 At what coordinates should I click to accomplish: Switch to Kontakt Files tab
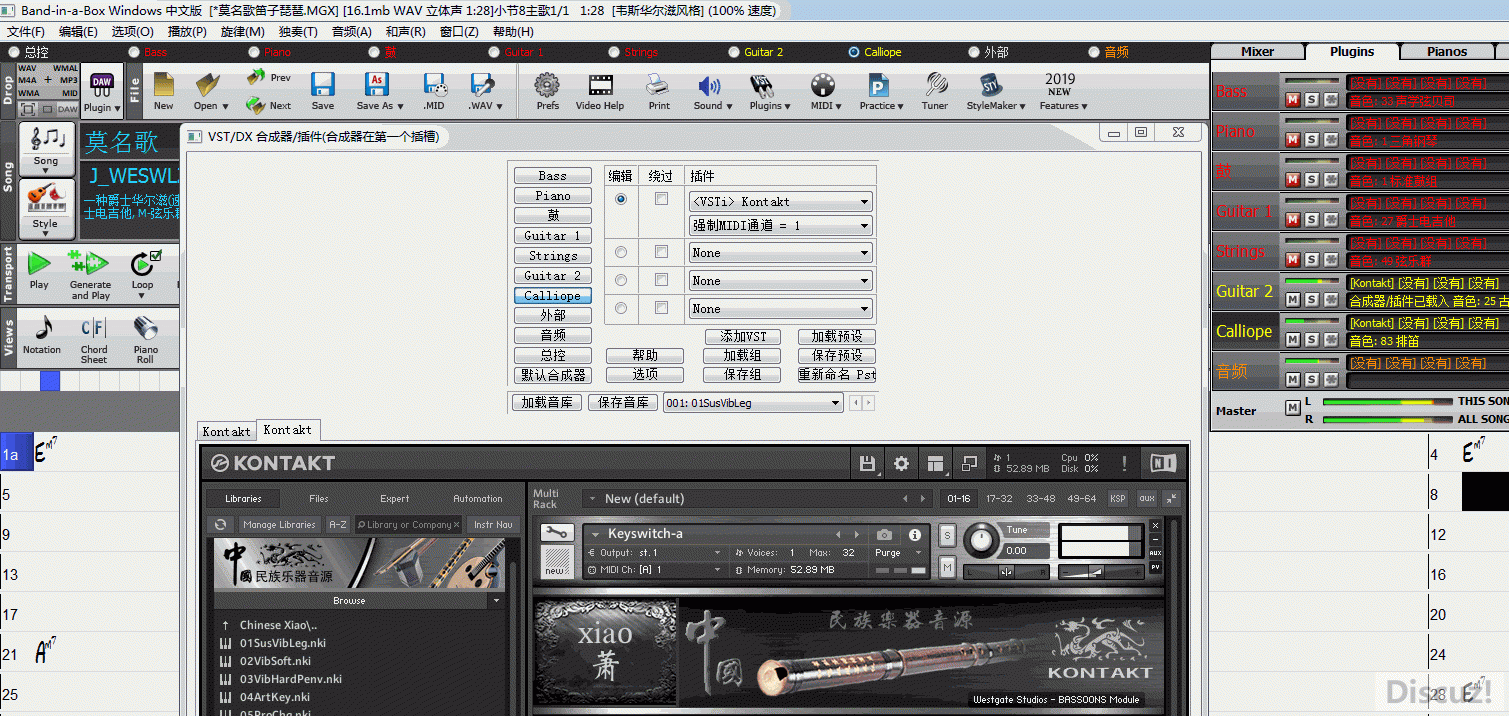click(319, 498)
